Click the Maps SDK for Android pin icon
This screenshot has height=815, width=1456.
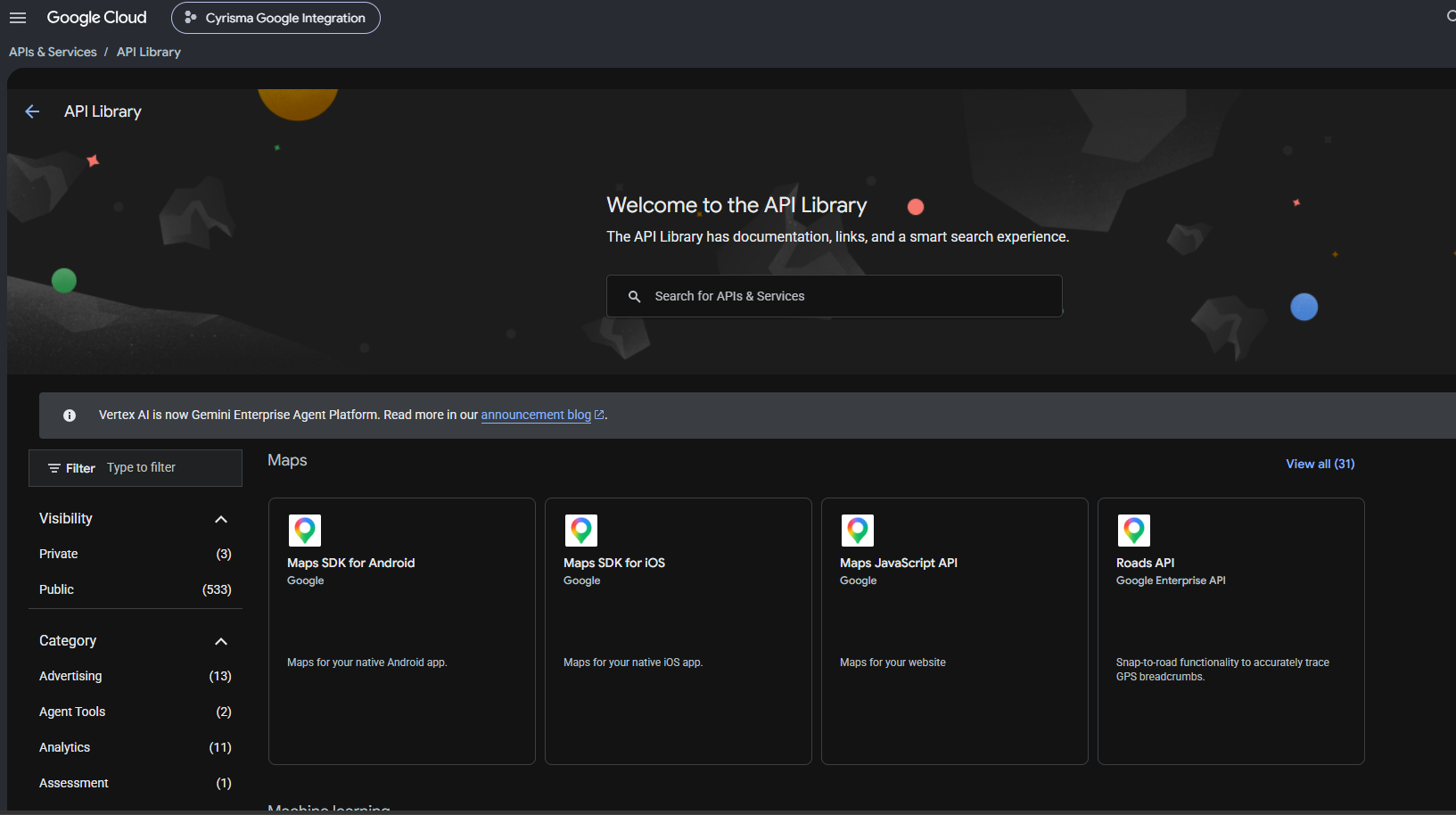(x=305, y=531)
